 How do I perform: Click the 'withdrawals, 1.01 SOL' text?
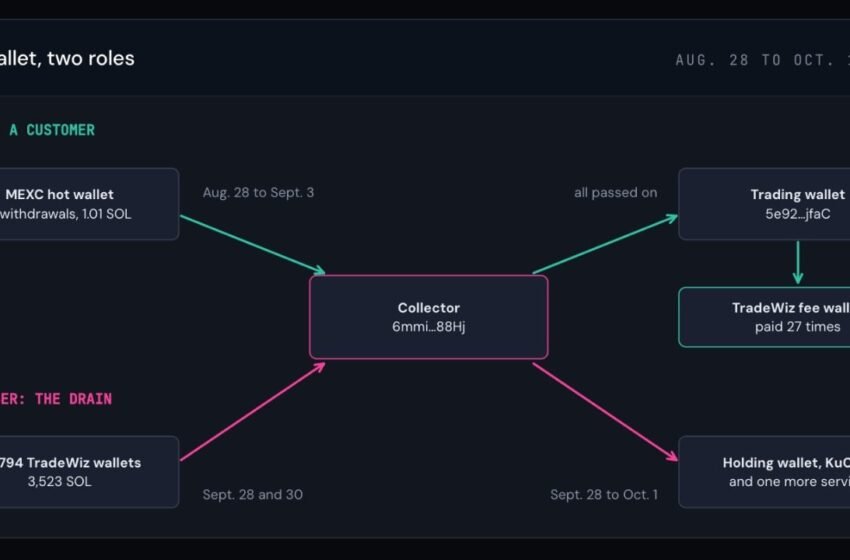click(x=66, y=214)
